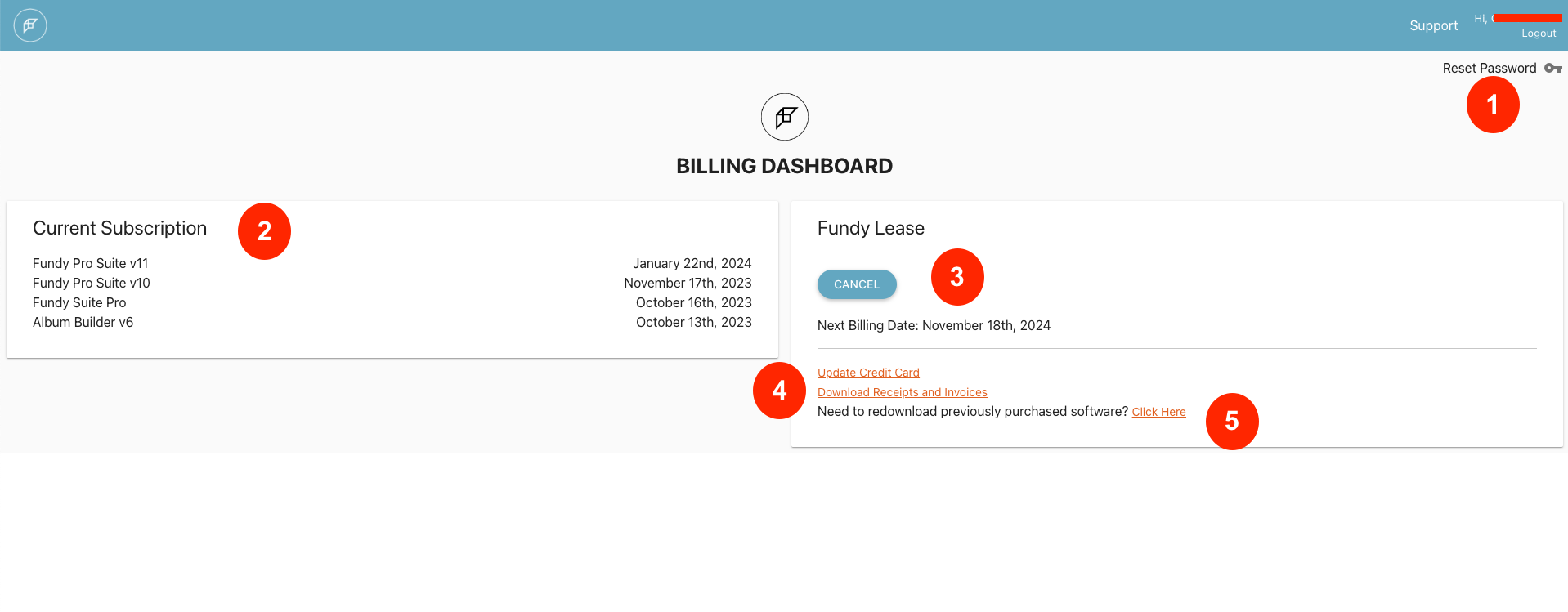Click the Billing Dashboard title

(x=783, y=166)
